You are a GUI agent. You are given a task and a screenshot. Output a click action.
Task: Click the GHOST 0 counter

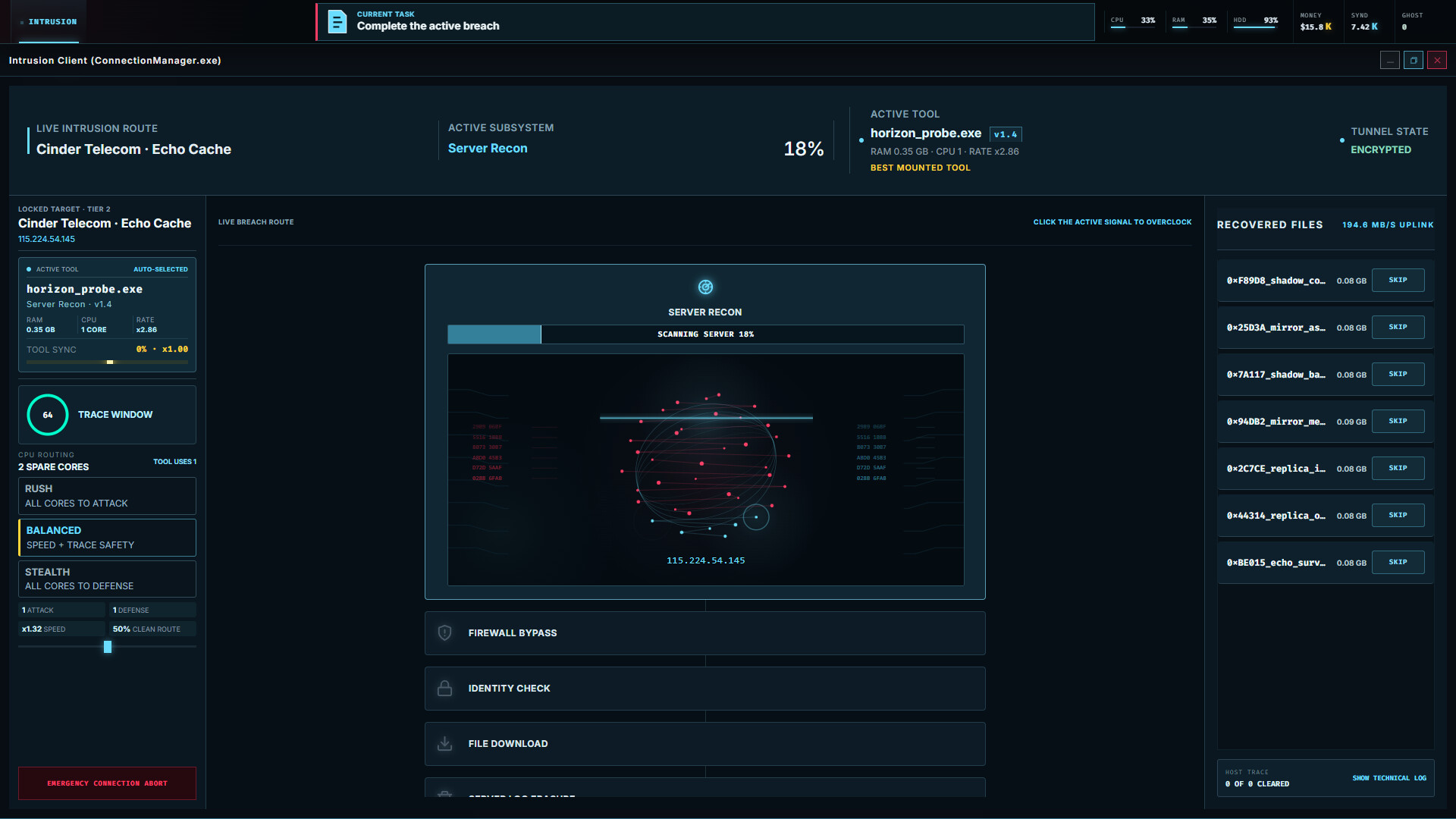1412,21
